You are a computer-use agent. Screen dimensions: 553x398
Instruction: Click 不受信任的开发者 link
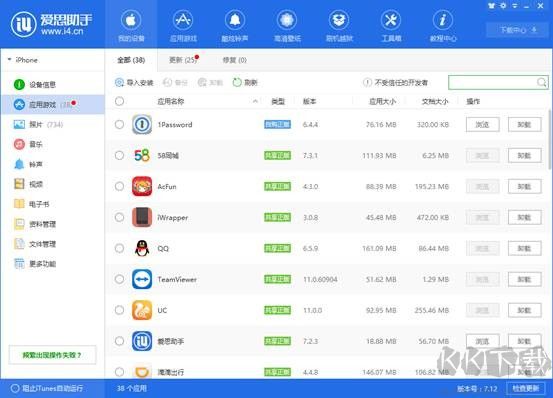click(395, 82)
